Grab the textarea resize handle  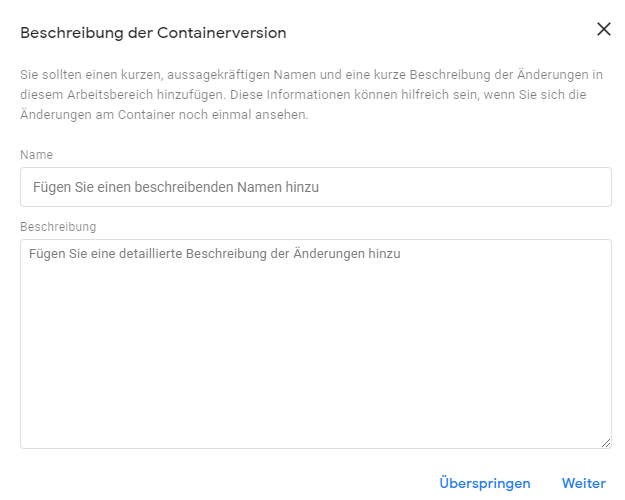(606, 443)
